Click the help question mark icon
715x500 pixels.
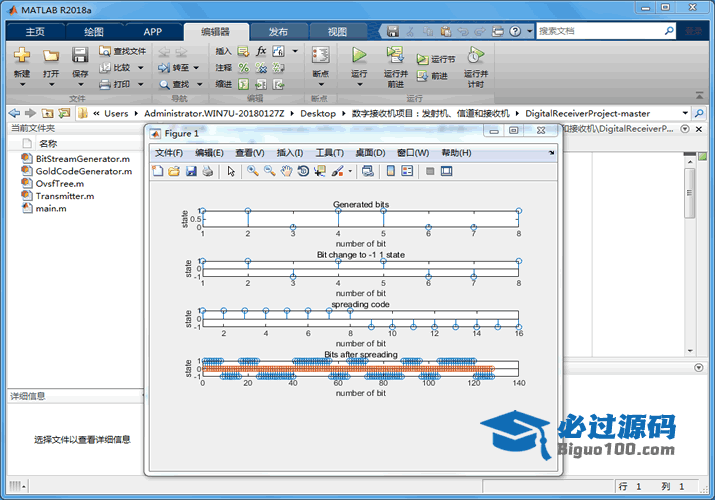[515, 31]
